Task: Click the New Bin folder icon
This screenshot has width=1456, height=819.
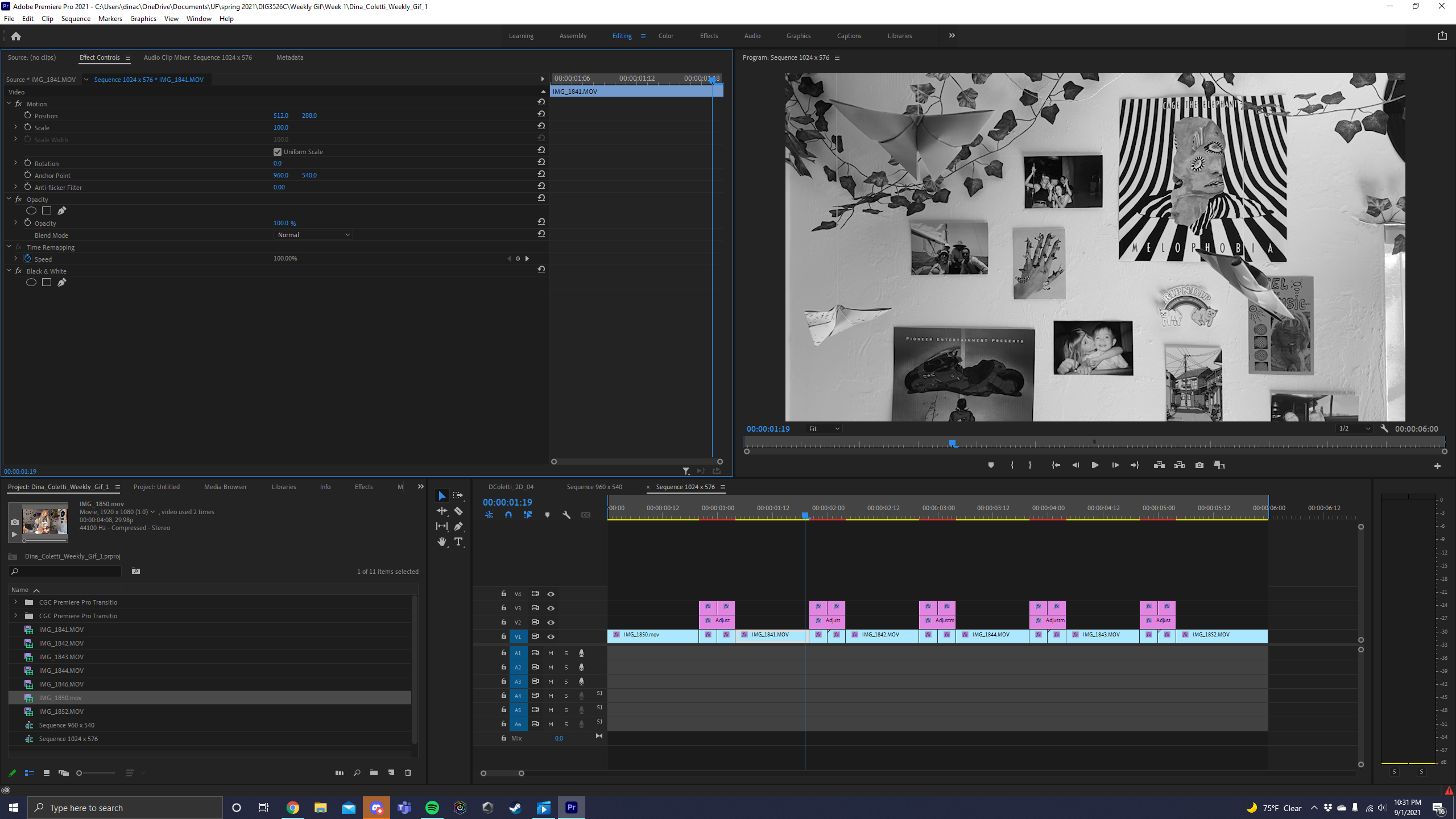Action: tap(374, 772)
